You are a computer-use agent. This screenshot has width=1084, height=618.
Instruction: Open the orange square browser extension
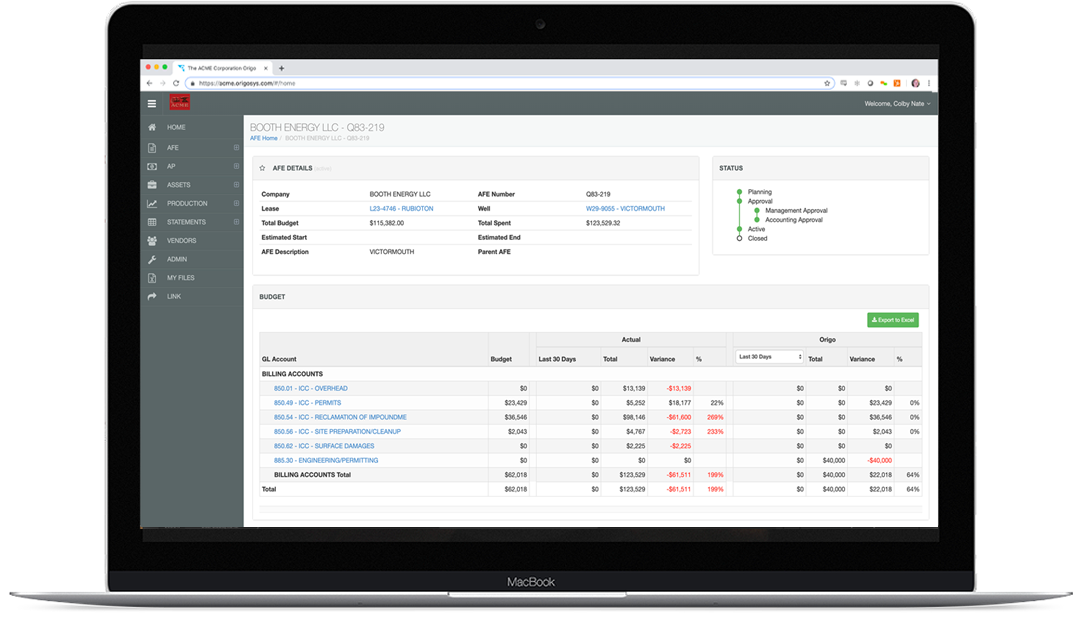click(897, 83)
